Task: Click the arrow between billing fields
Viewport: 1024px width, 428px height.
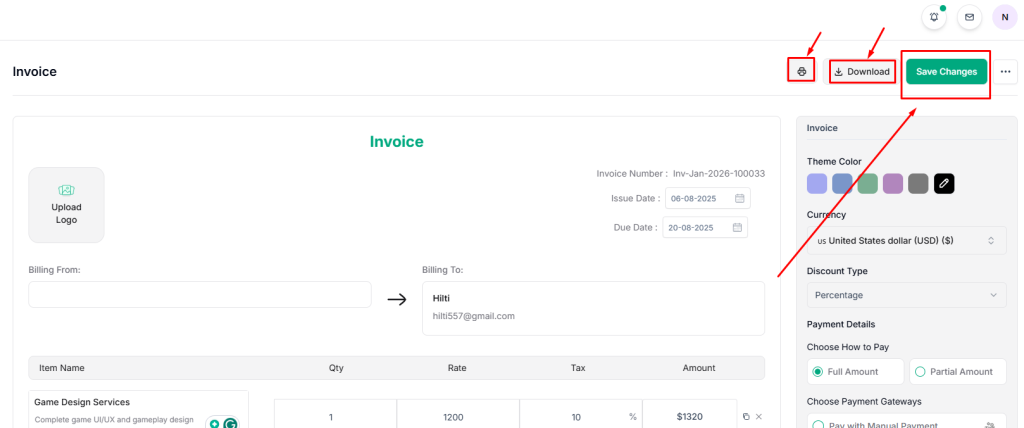Action: (x=397, y=299)
